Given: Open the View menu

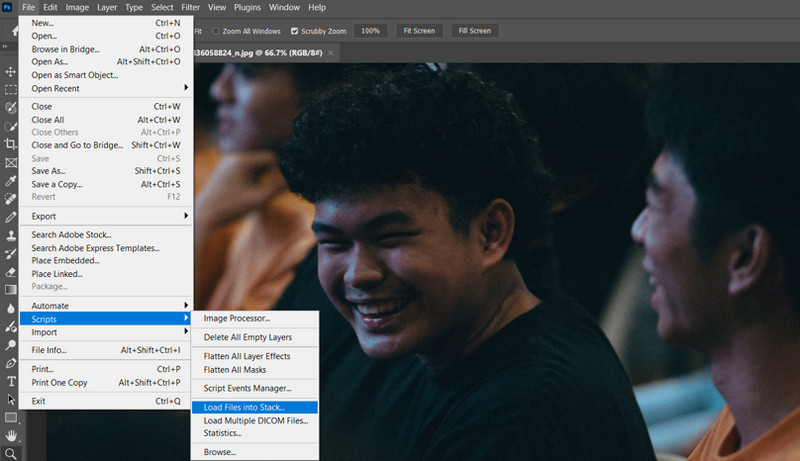Looking at the screenshot, I should [217, 7].
